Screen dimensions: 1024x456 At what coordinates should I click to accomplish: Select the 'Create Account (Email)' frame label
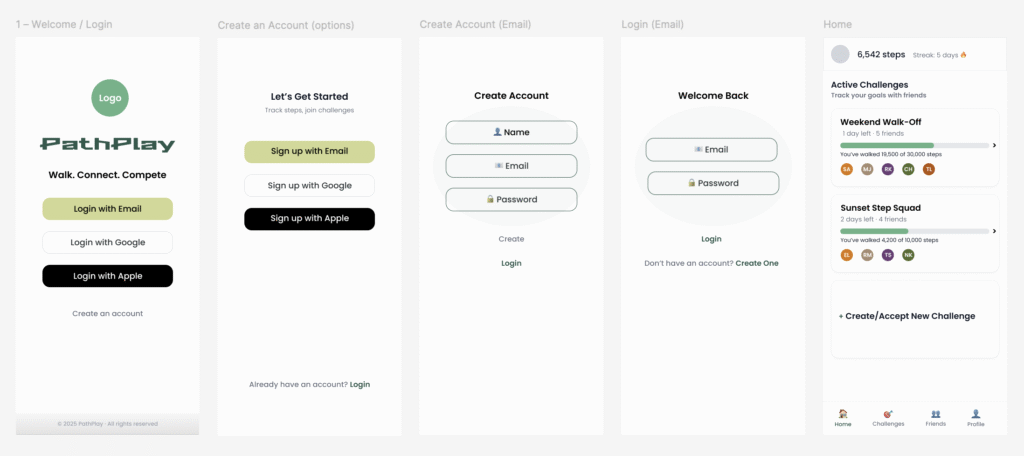[x=475, y=24]
